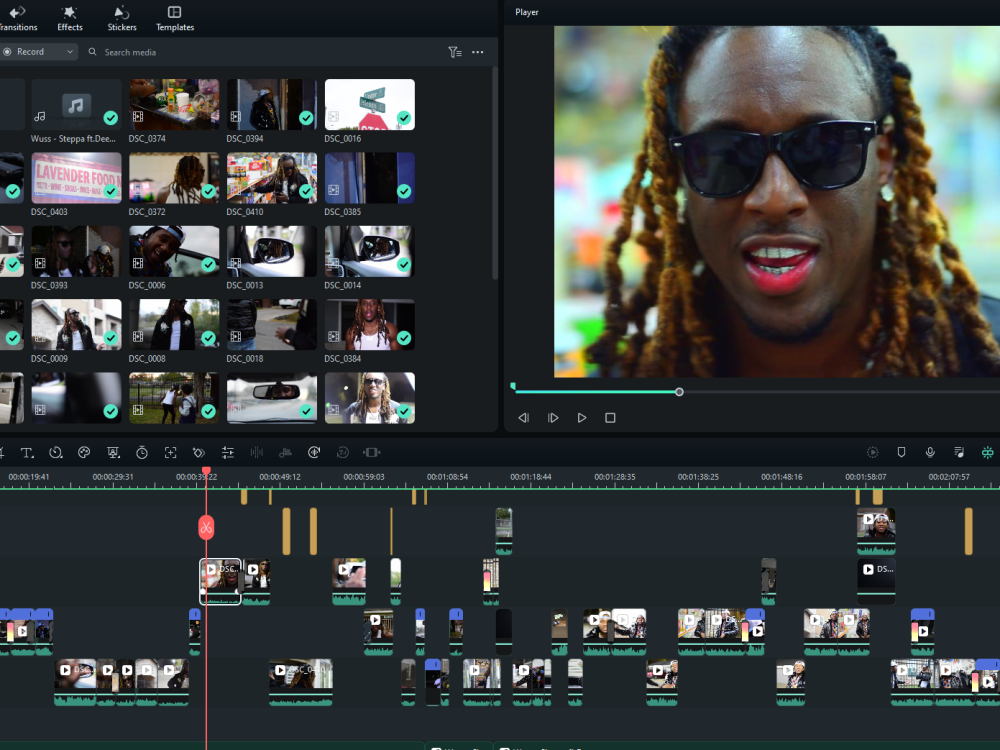Select the DSC_0016 media thumbnail
This screenshot has height=750, width=1000.
tap(370, 105)
